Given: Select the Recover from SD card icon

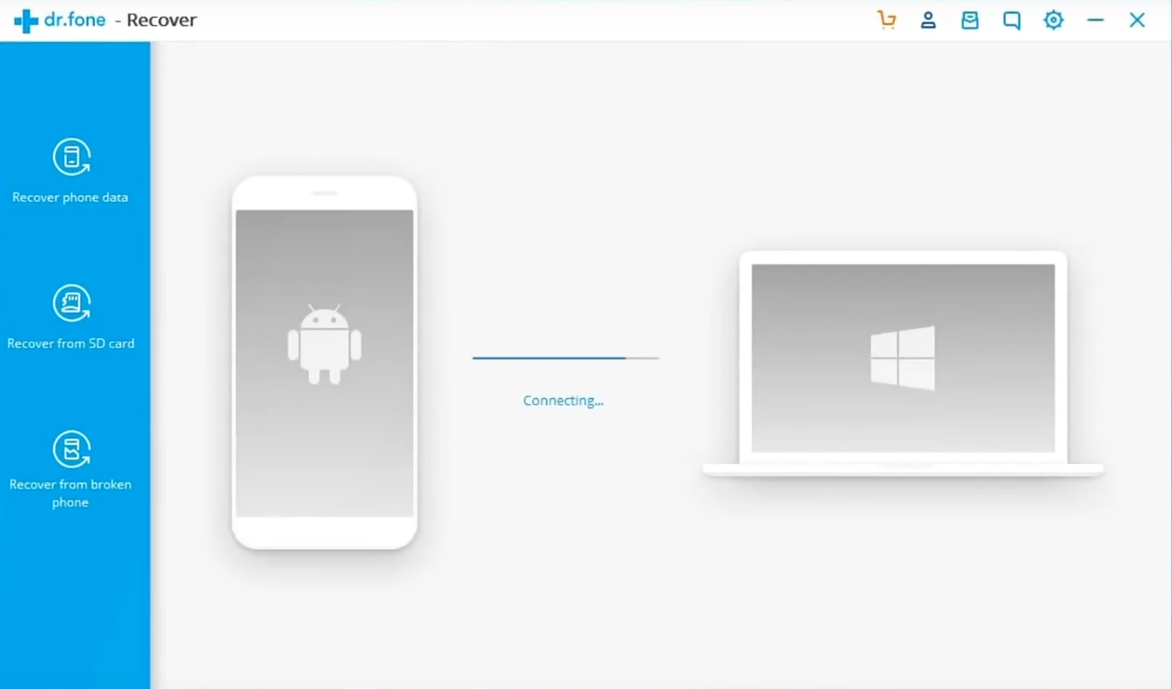Looking at the screenshot, I should 72,303.
